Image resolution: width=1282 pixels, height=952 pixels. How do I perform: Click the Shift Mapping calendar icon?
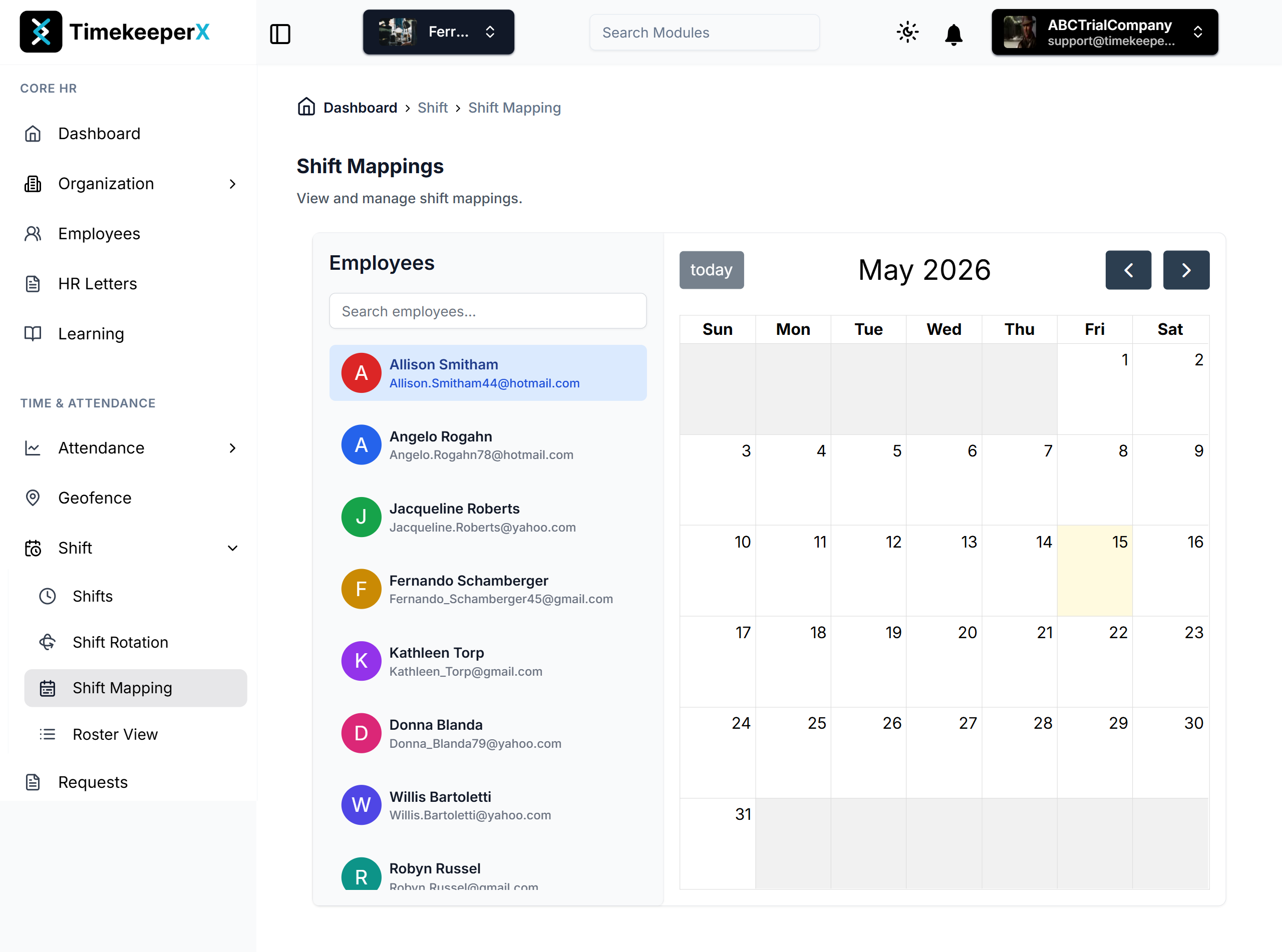point(47,688)
